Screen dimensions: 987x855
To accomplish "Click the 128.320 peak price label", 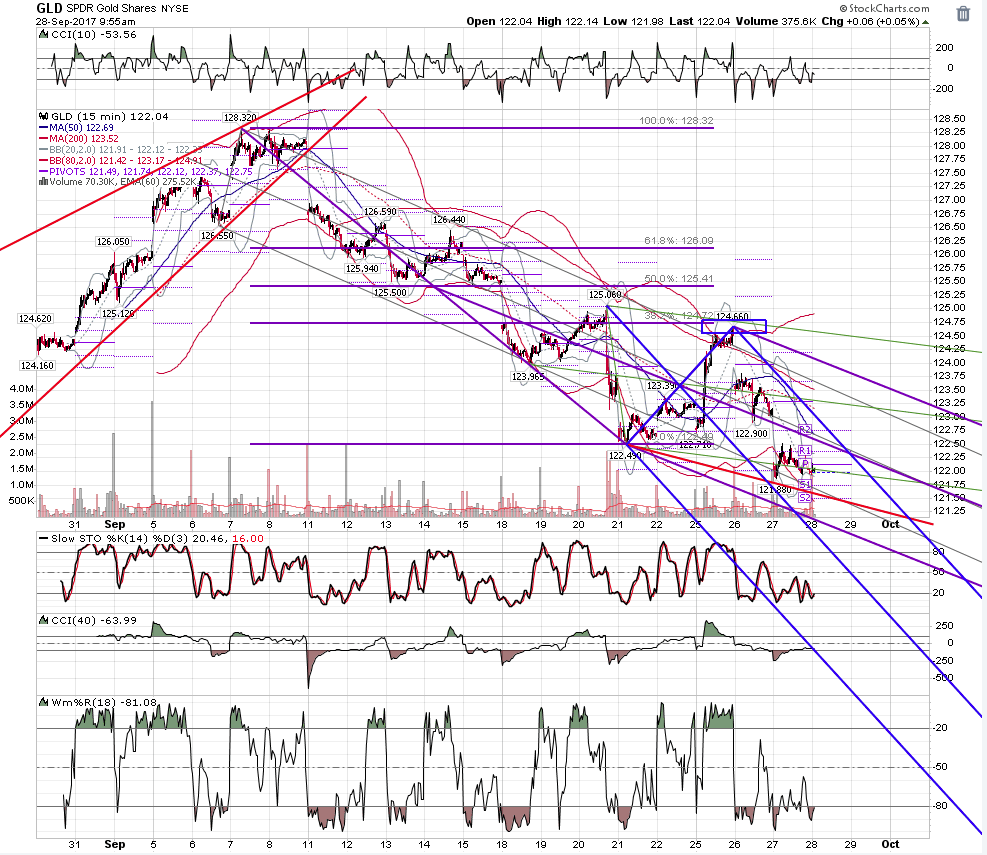I will coord(240,118).
